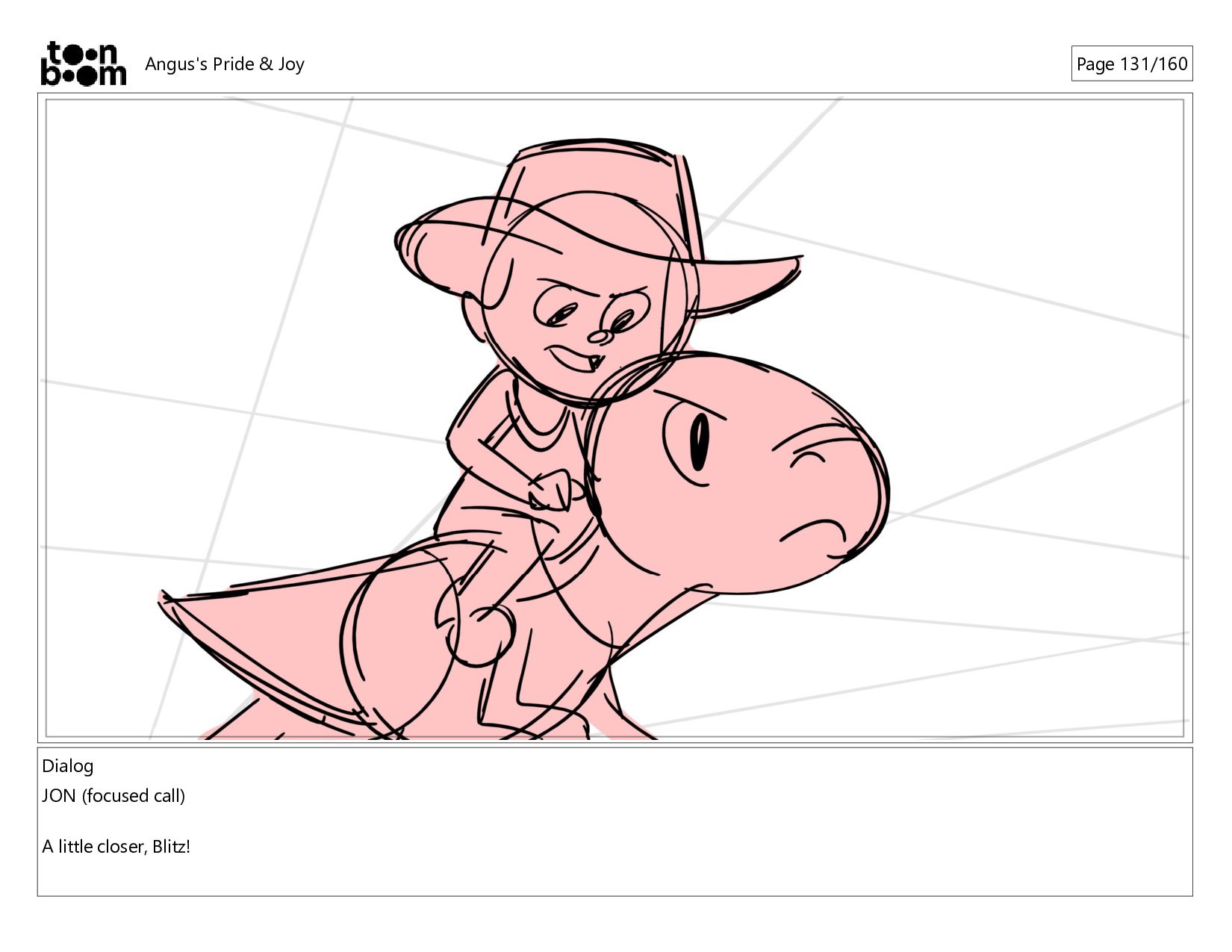Image resolution: width=1232 pixels, height=952 pixels.
Task: Click the "Dialog" caption heading
Action: point(68,766)
